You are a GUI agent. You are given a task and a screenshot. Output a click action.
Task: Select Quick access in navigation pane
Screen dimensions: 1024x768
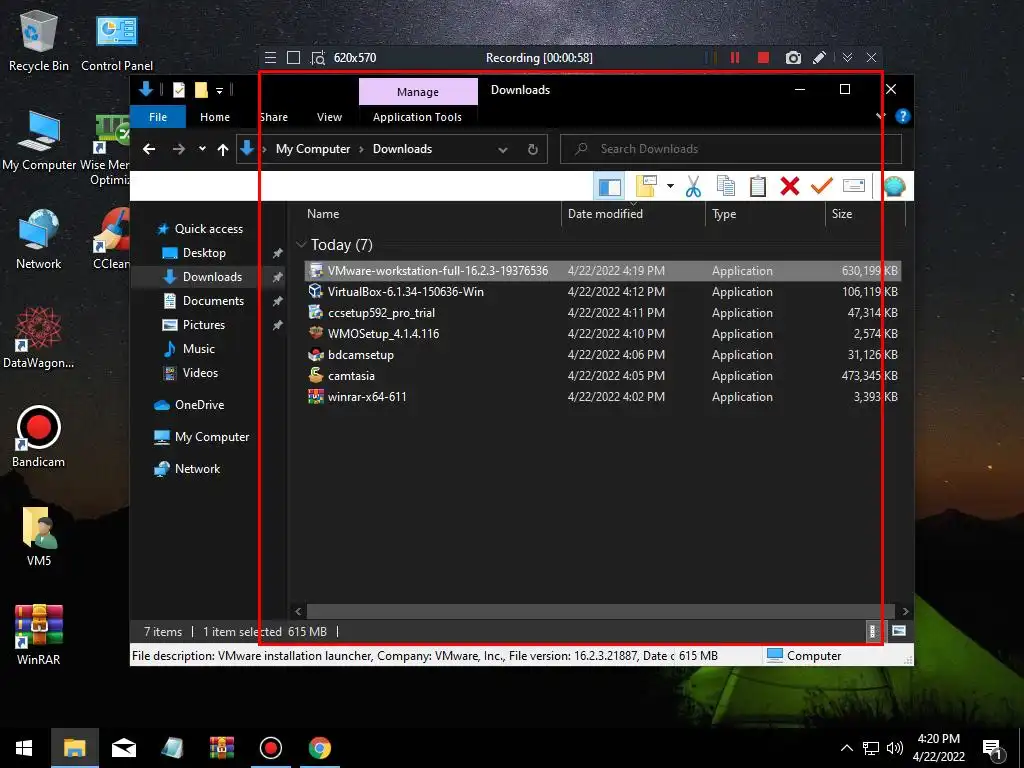click(208, 229)
